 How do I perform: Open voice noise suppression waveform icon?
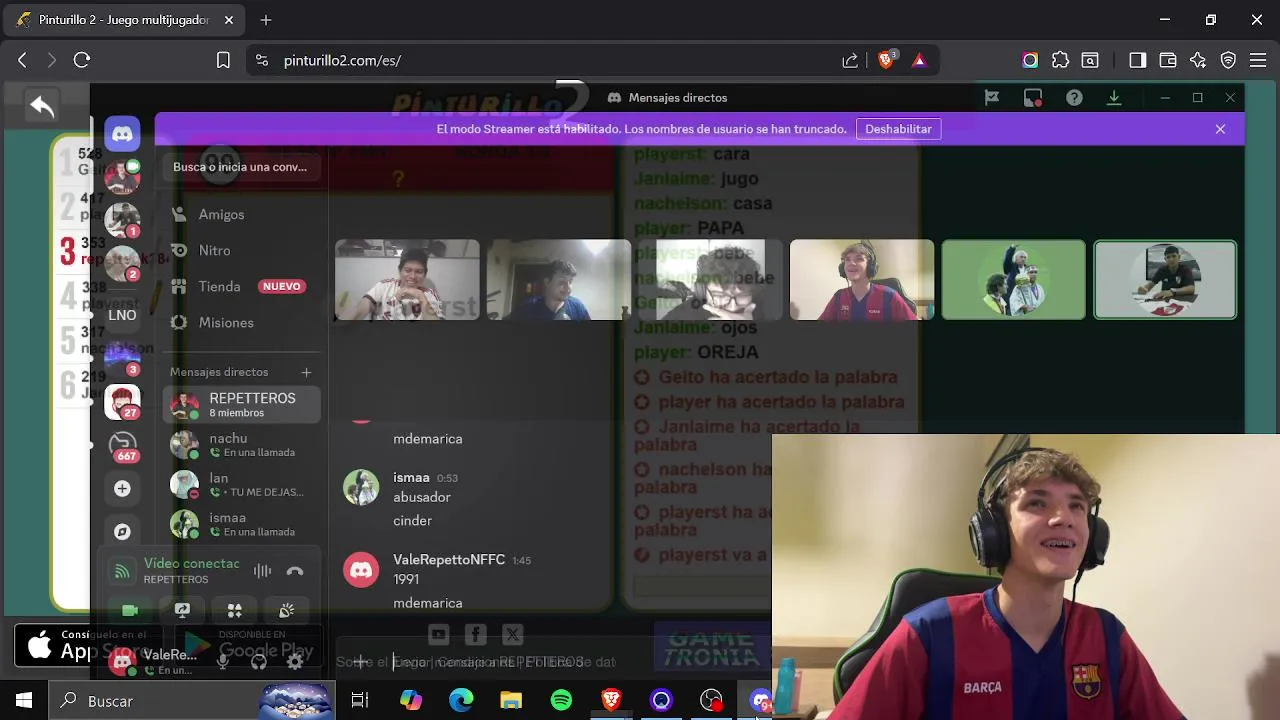coord(262,571)
